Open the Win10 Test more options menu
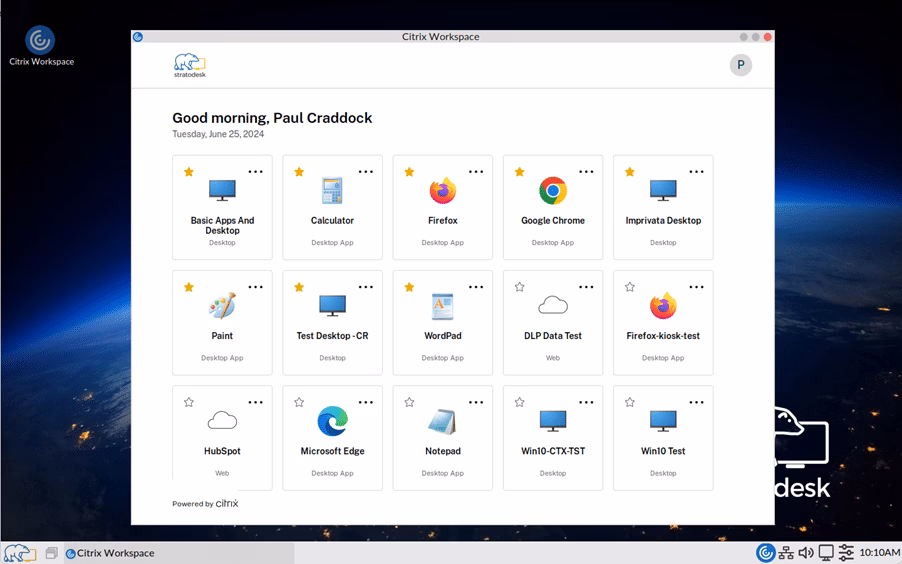902x564 pixels. pyautogui.click(x=697, y=402)
